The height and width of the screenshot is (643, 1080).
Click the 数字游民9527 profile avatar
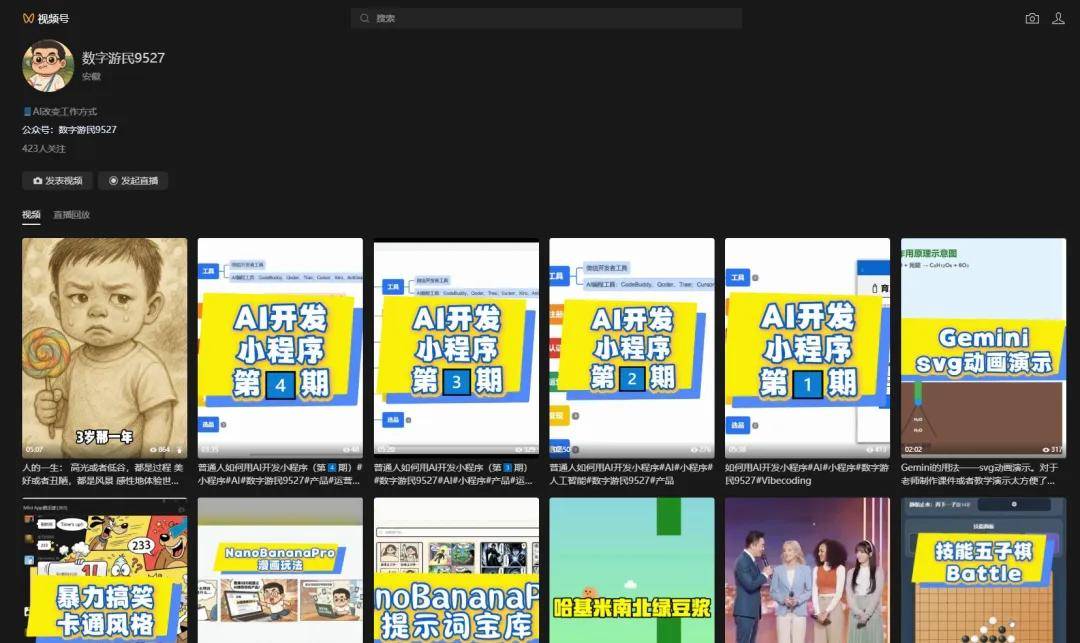tap(48, 66)
